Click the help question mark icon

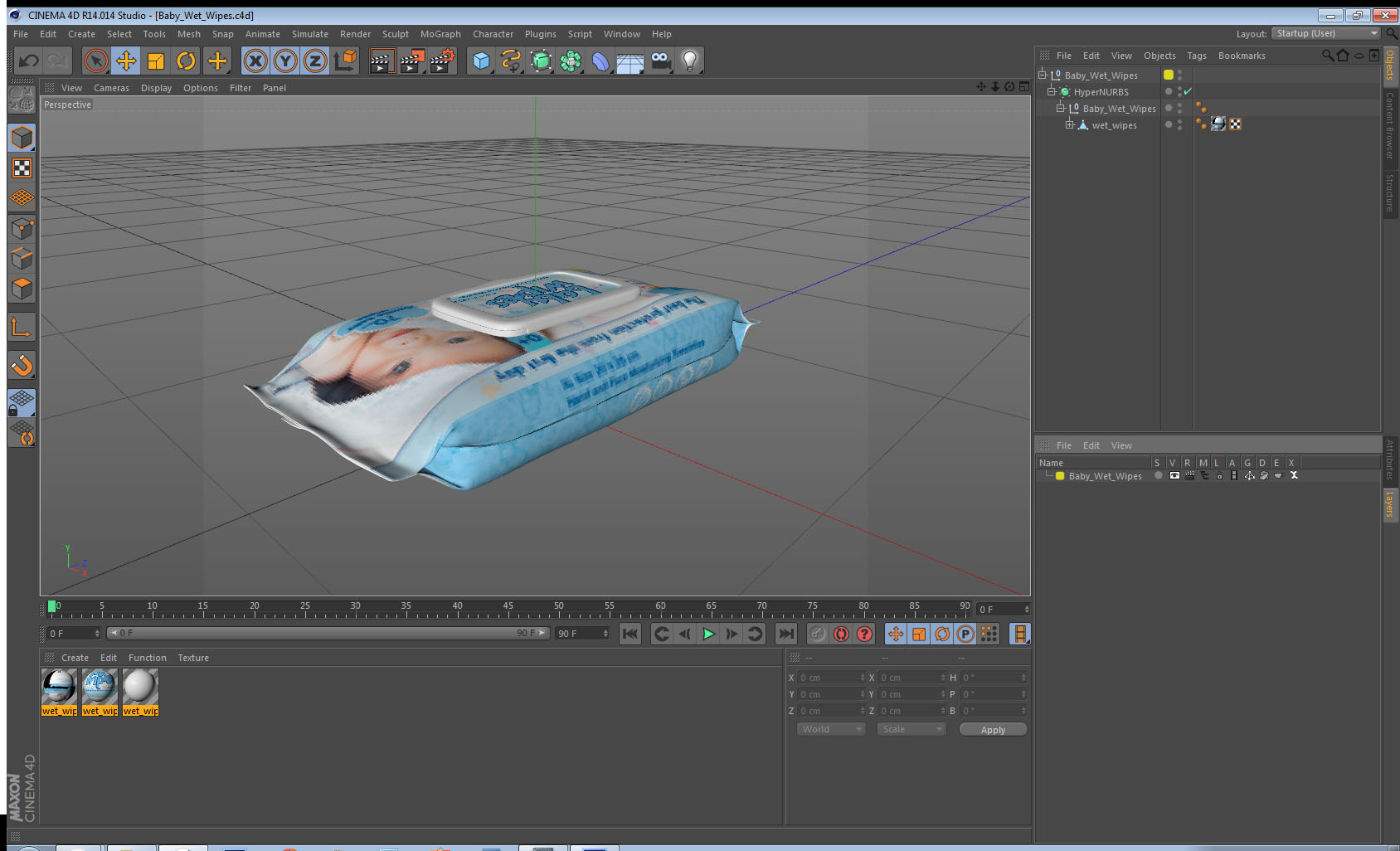click(864, 634)
